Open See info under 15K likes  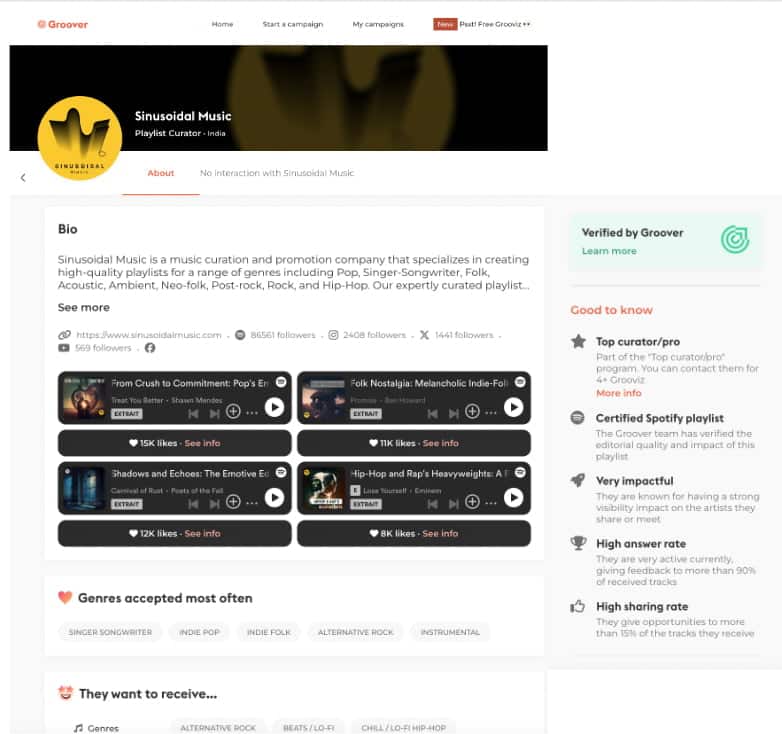tap(202, 443)
